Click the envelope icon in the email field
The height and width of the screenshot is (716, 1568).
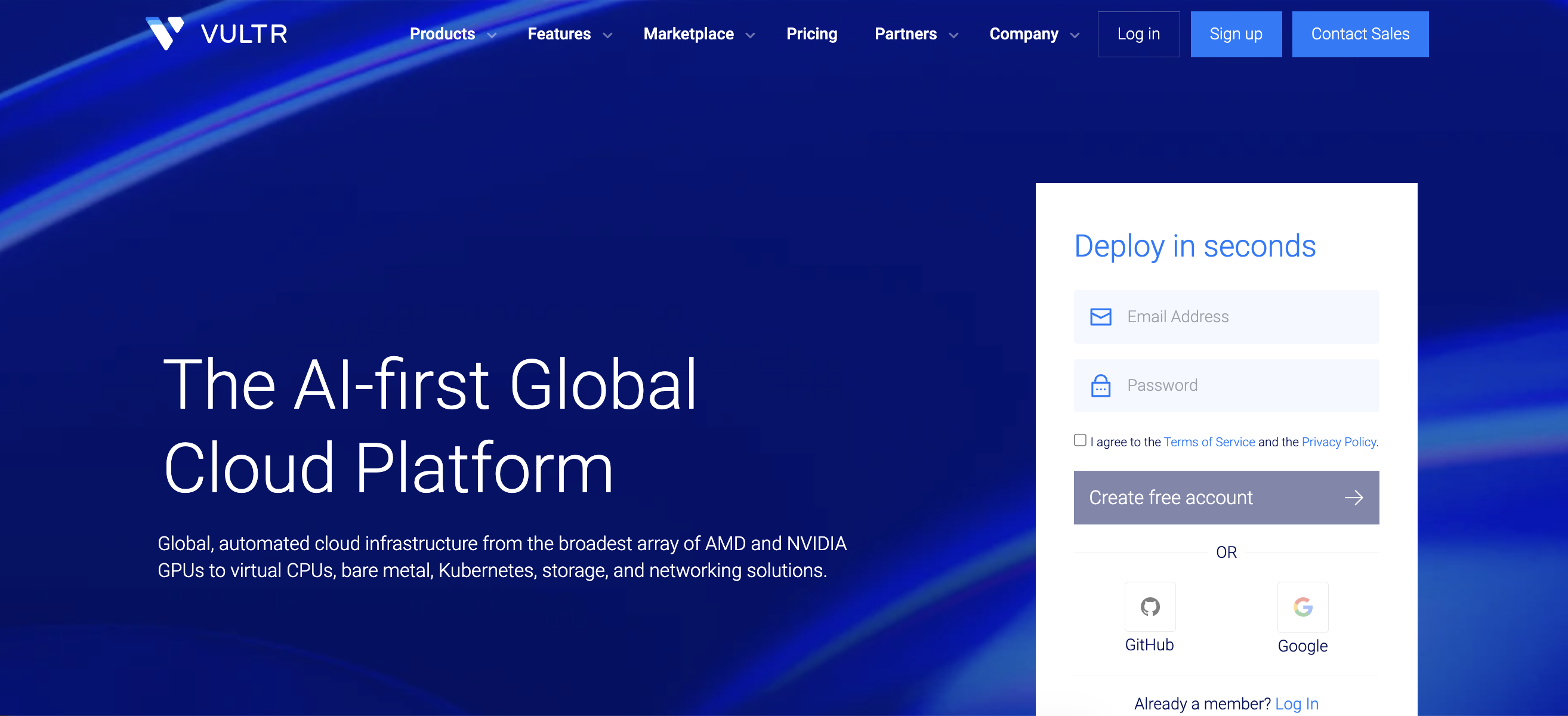coord(1100,317)
